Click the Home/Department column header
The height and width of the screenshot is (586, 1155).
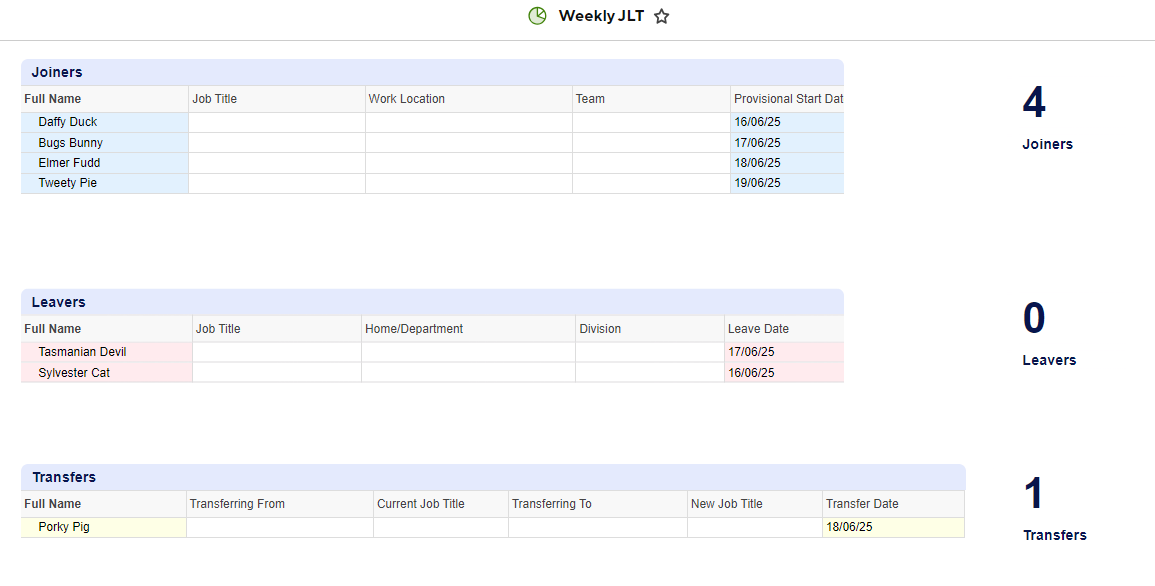click(468, 328)
